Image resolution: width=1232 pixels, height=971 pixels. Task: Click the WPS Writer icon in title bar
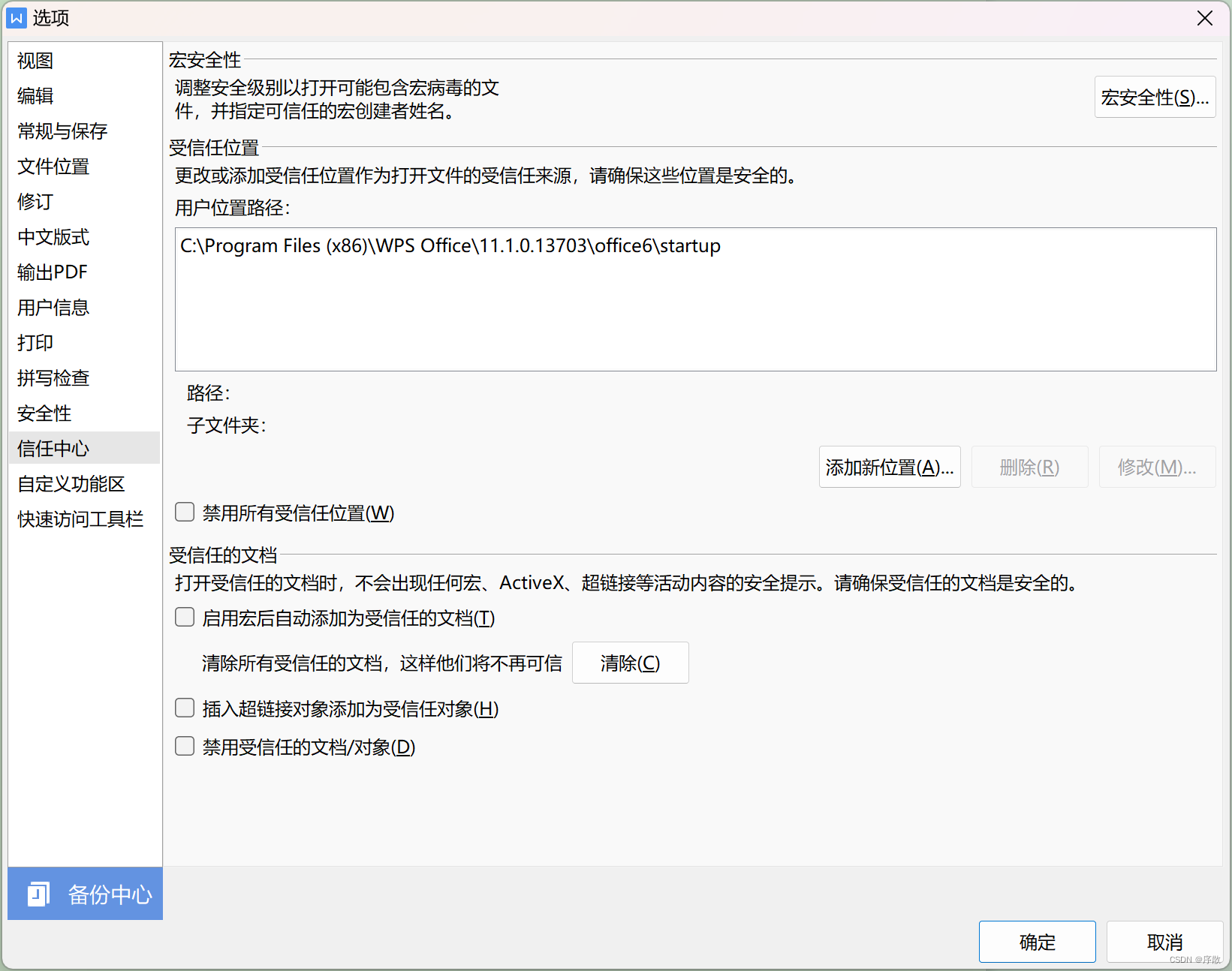[x=17, y=18]
